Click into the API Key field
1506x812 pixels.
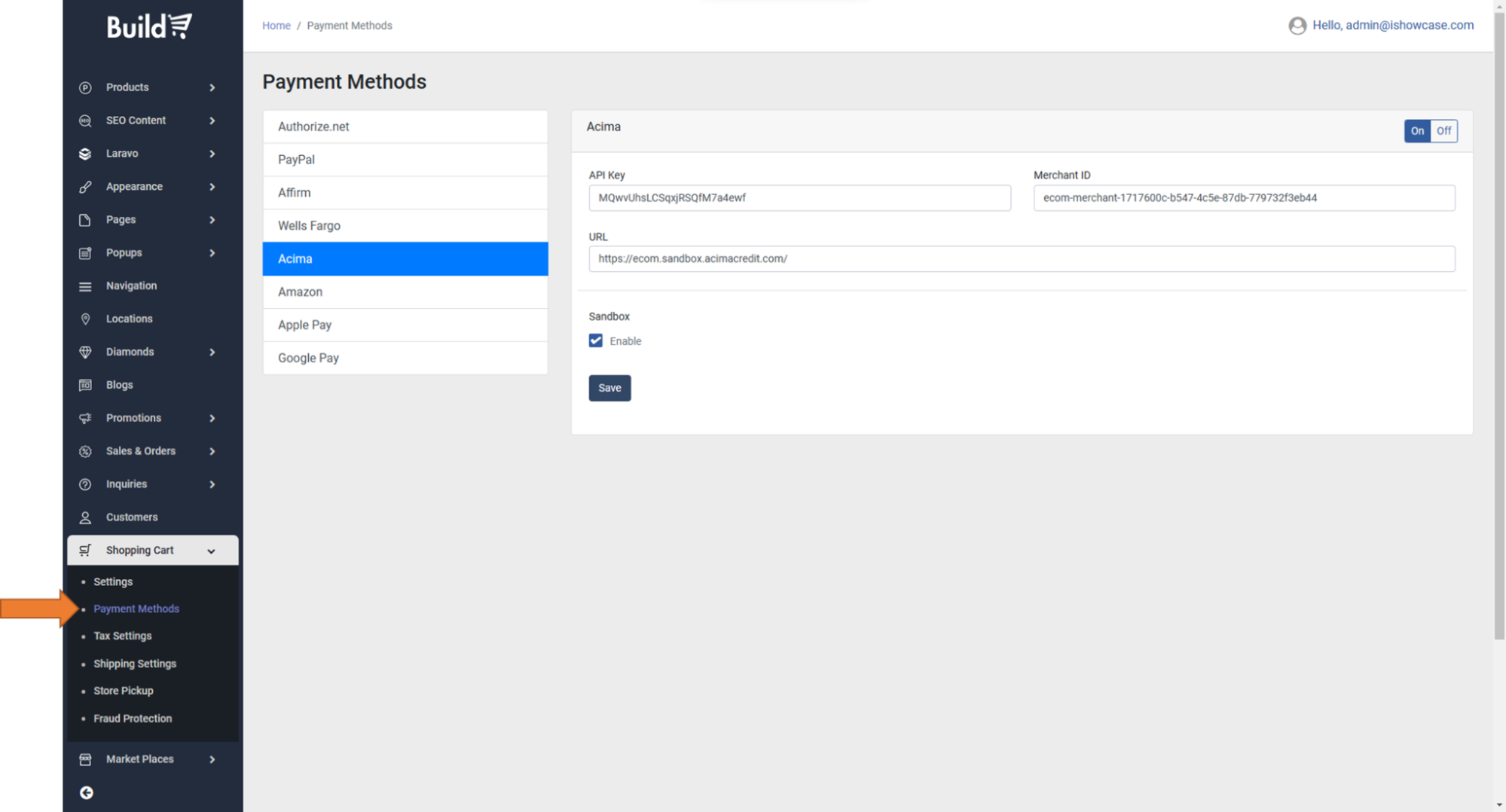799,198
